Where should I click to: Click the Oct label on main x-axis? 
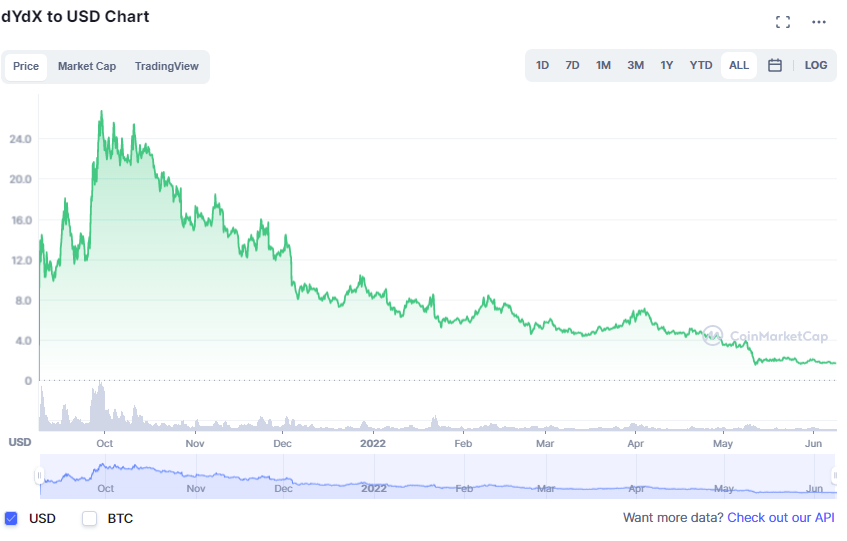105,443
